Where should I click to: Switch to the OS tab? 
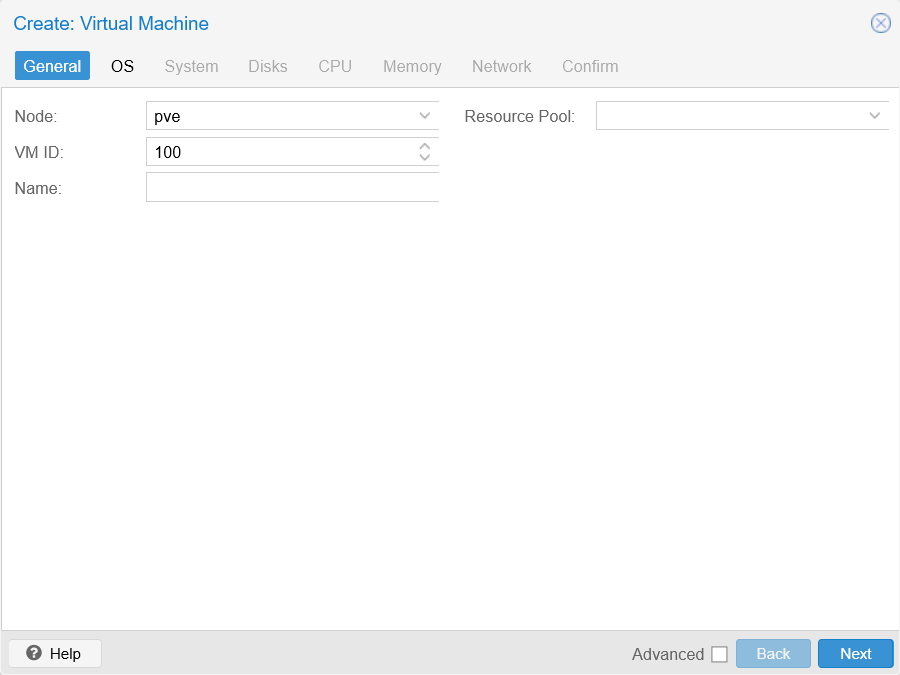tap(122, 66)
